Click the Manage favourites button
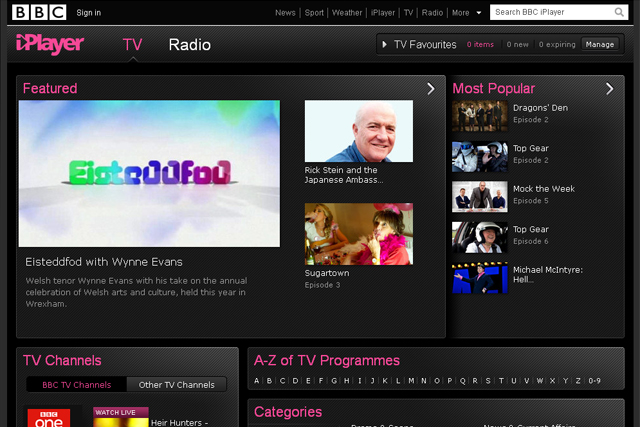The width and height of the screenshot is (640, 427). tap(600, 44)
